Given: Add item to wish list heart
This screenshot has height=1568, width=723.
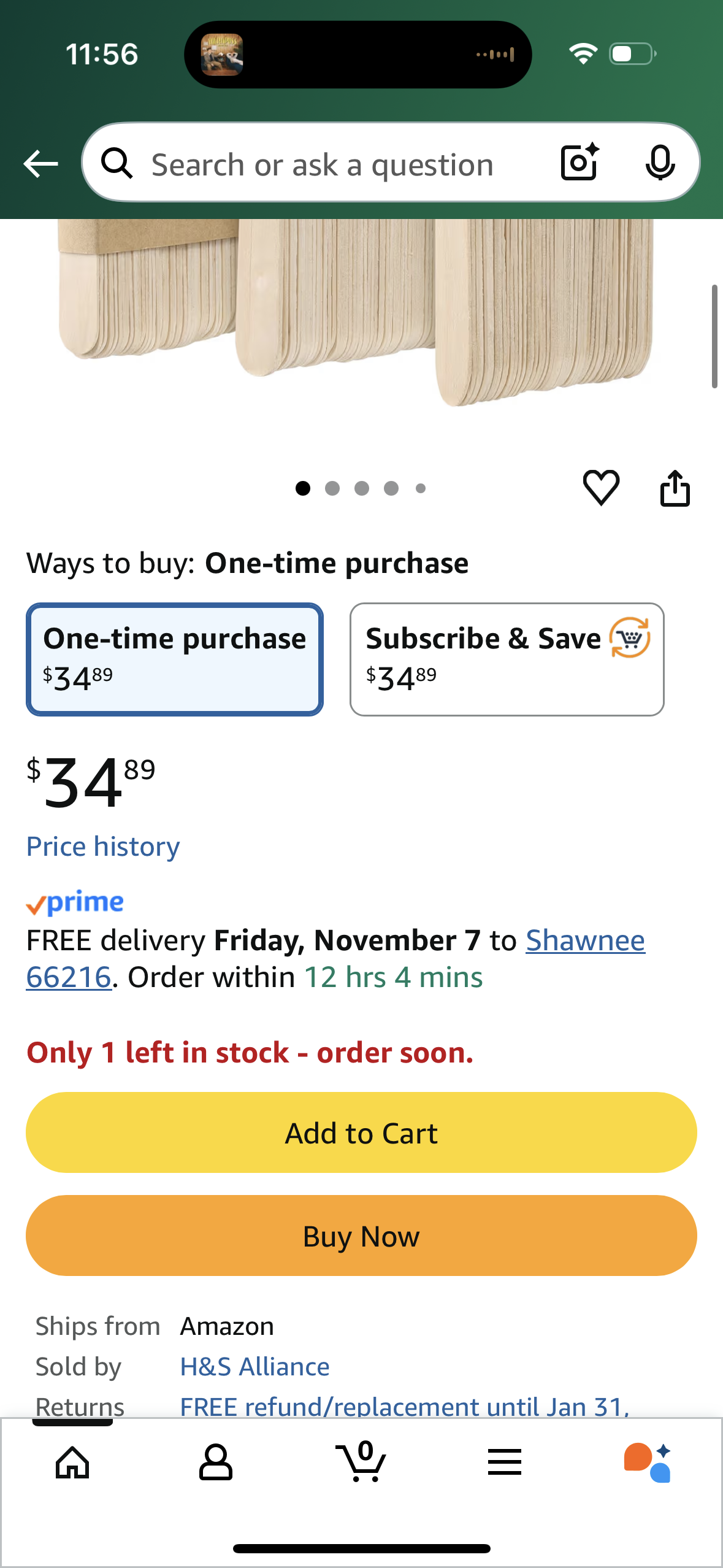Looking at the screenshot, I should point(601,488).
